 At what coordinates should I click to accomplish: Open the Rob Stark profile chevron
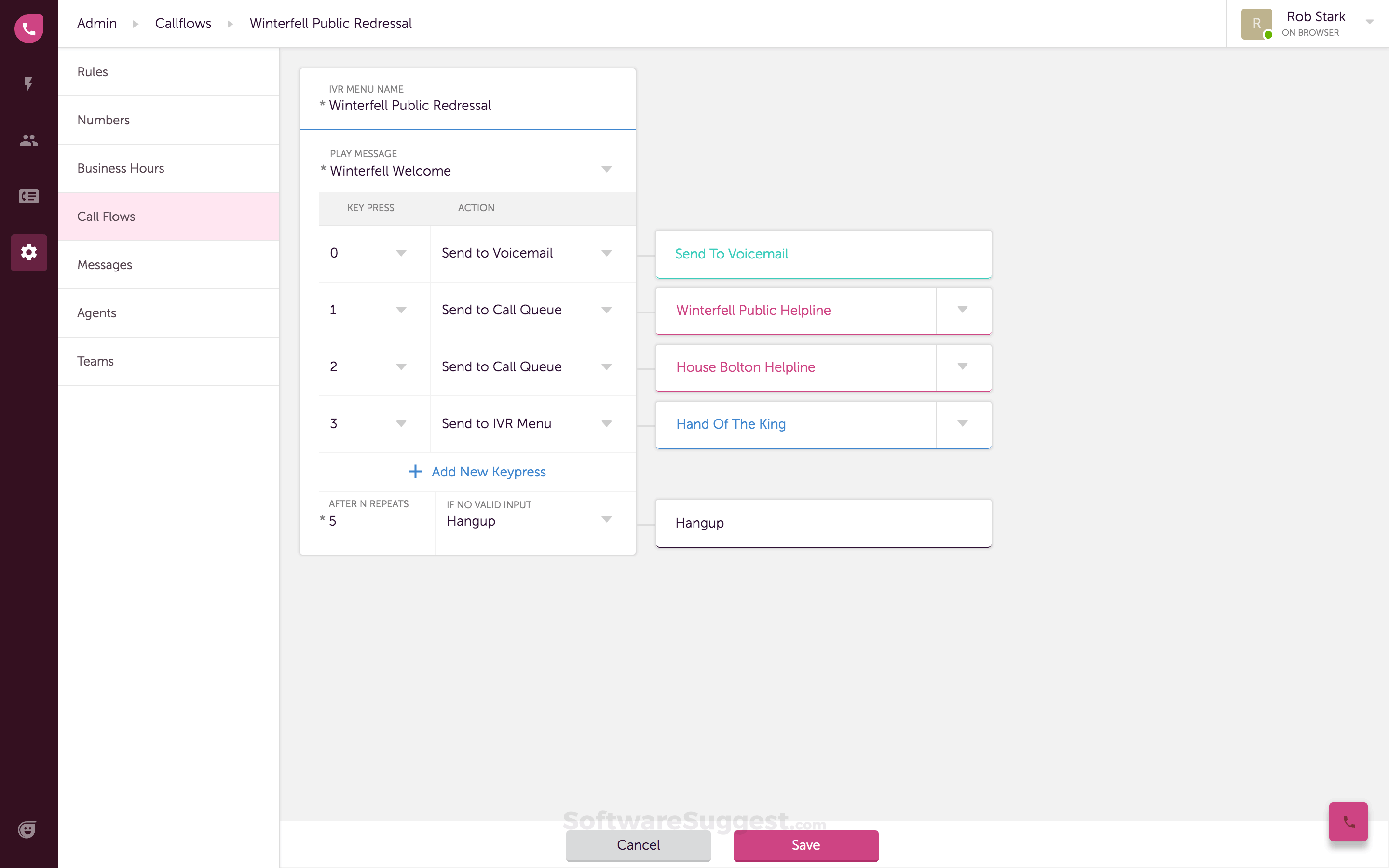(1371, 22)
